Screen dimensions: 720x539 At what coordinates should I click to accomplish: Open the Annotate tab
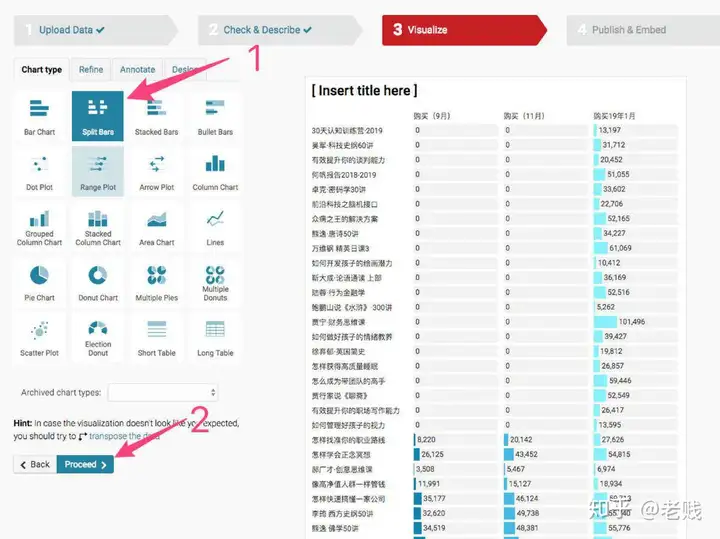tap(137, 70)
